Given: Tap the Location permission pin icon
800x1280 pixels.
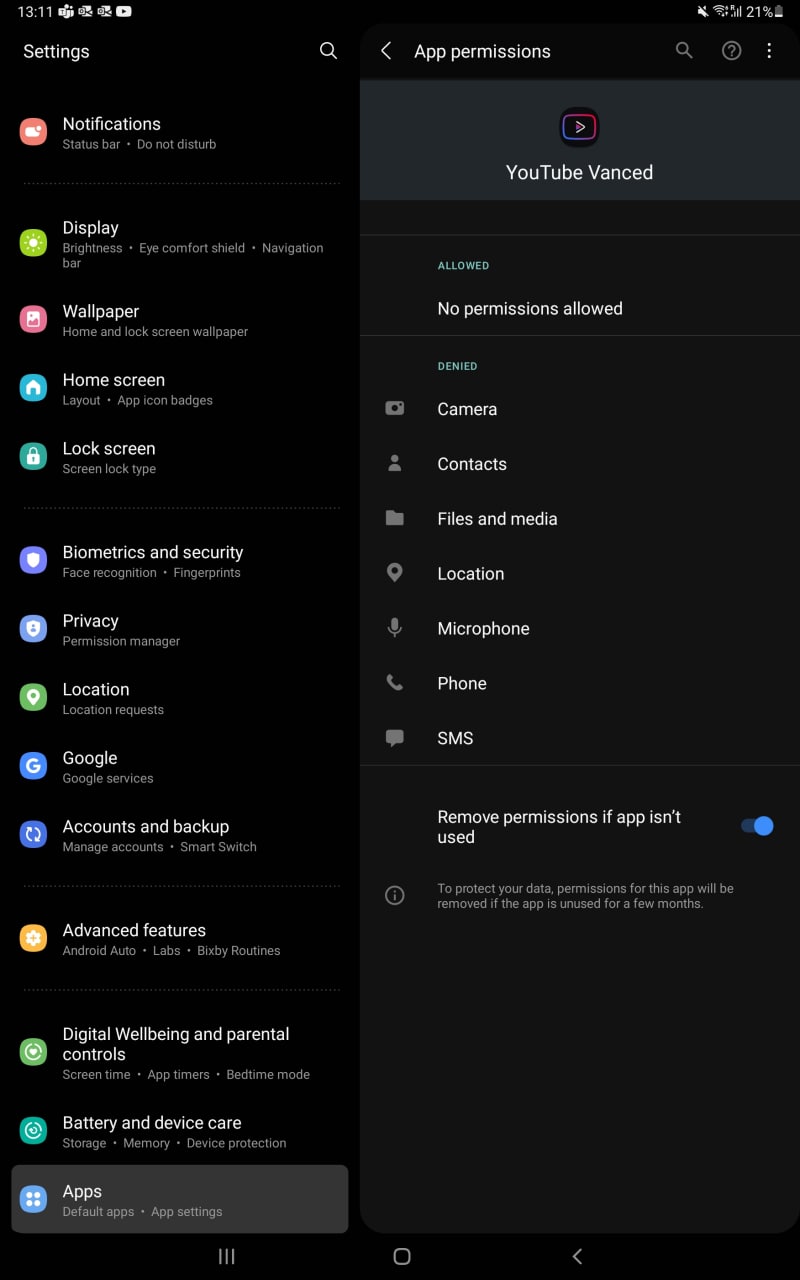Looking at the screenshot, I should pyautogui.click(x=395, y=573).
